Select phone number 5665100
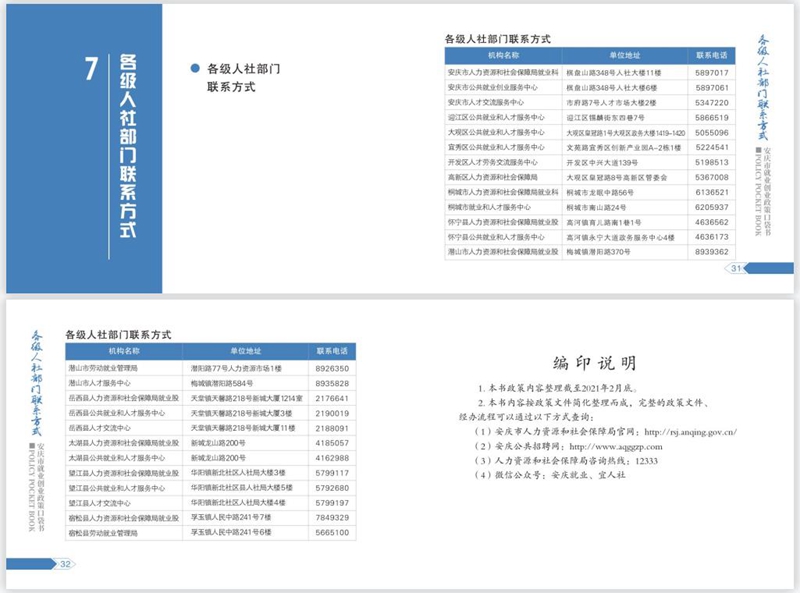Screen dimensions: 800x593 332,532
